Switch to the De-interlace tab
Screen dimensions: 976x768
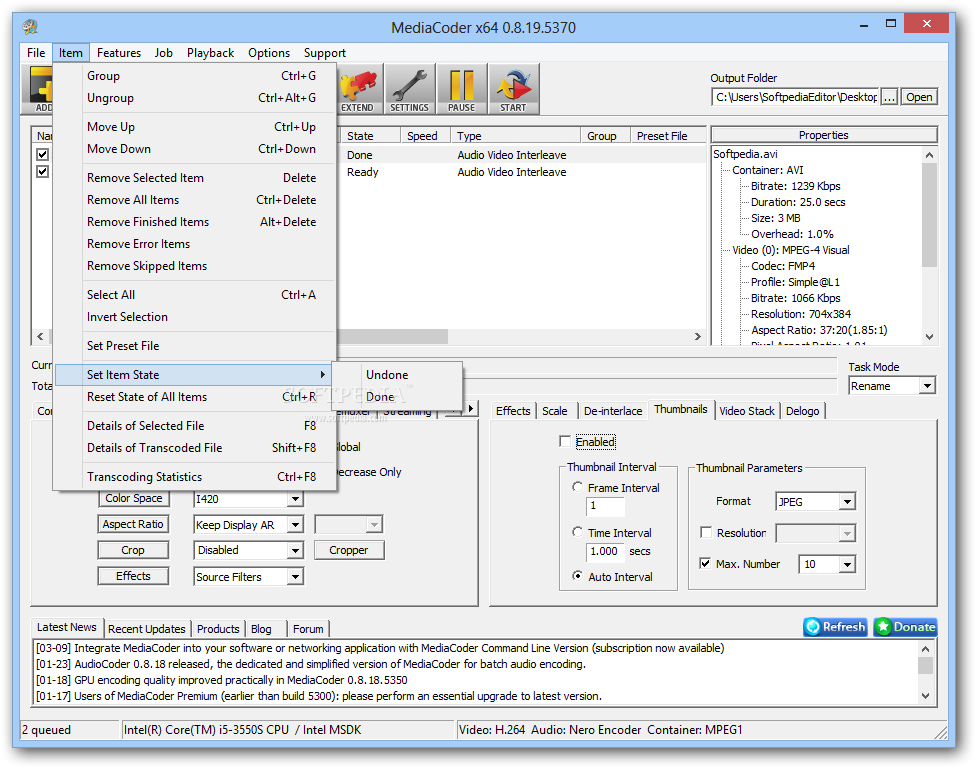pos(612,411)
